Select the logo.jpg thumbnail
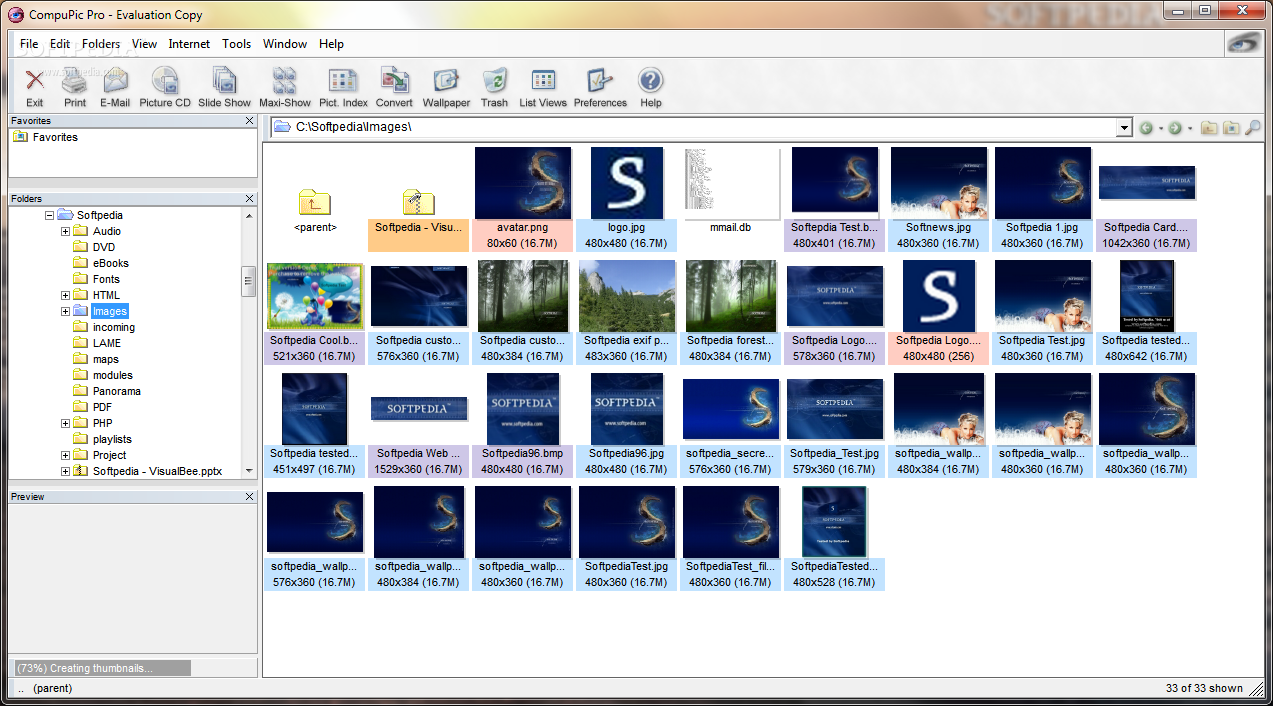This screenshot has height=706, width=1273. [627, 184]
